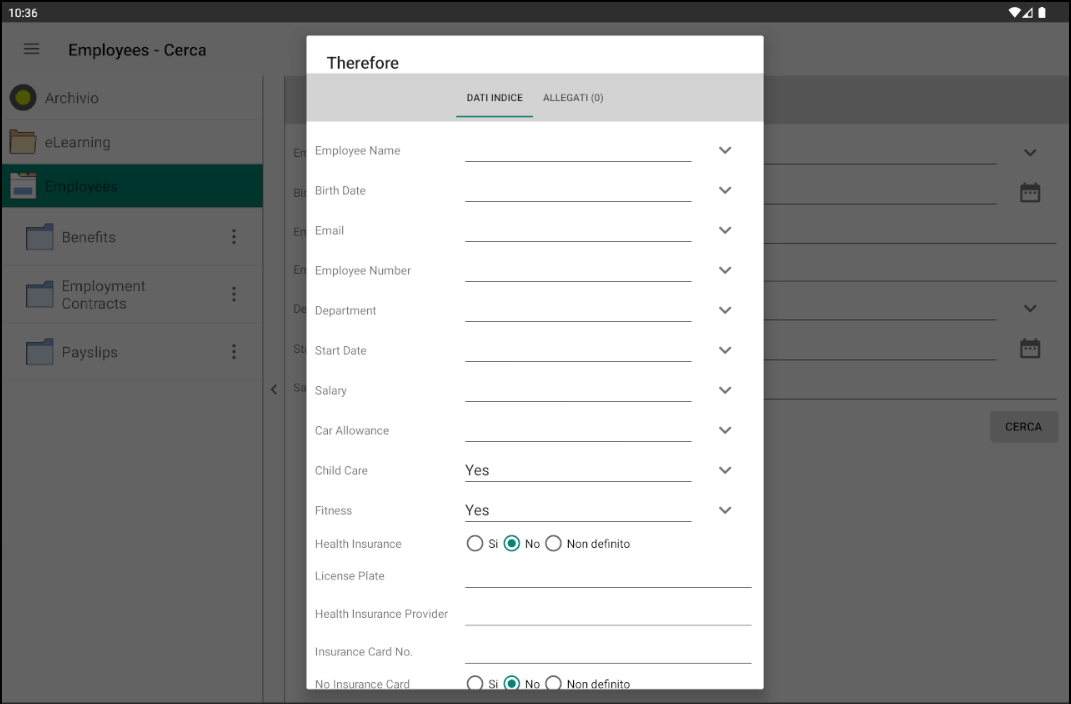Open the navigation drawer menu

click(x=31, y=49)
